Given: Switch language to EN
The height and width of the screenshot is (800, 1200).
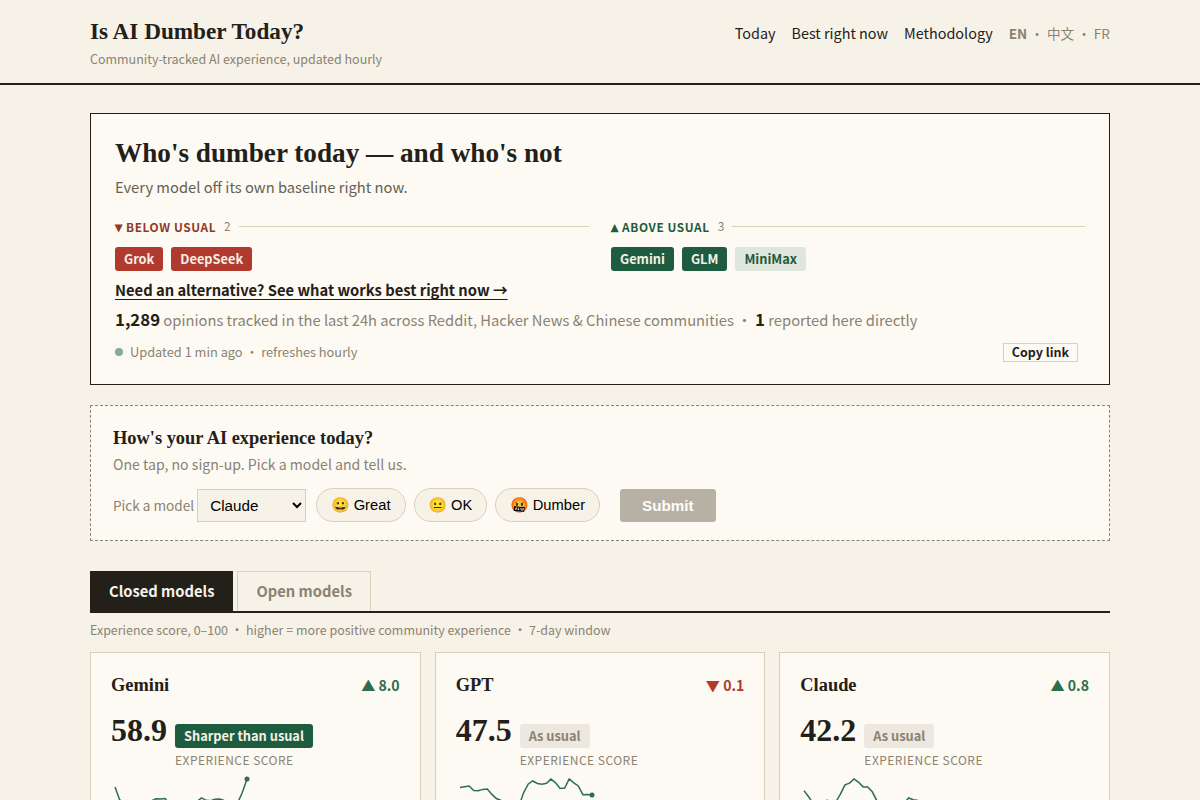Looking at the screenshot, I should pos(1018,34).
